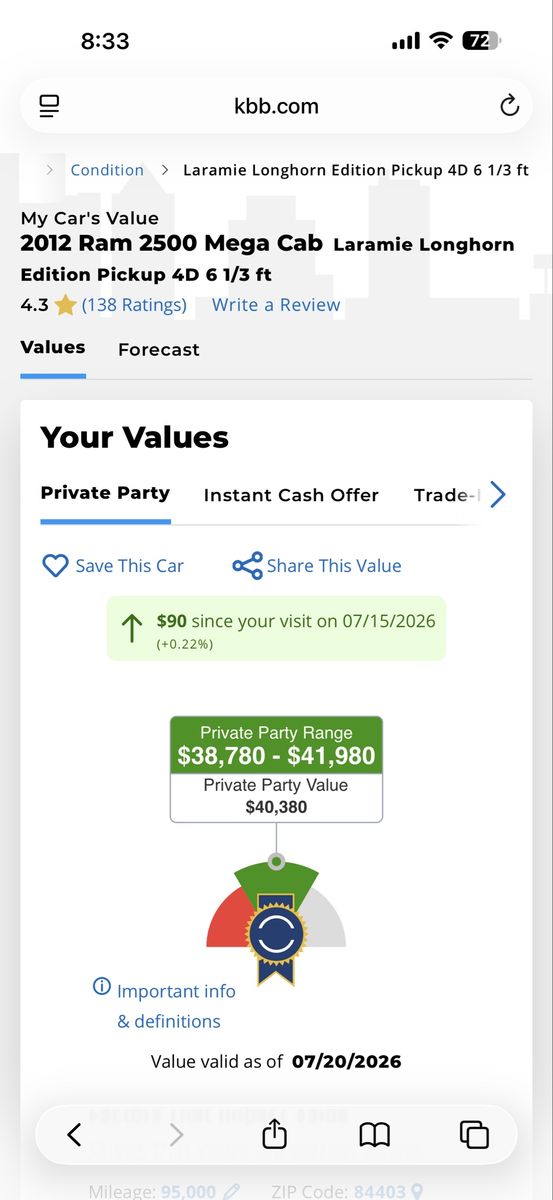The width and height of the screenshot is (553, 1200).
Task: Open the reader/page menu icon in address bar
Action: pyautogui.click(x=49, y=106)
